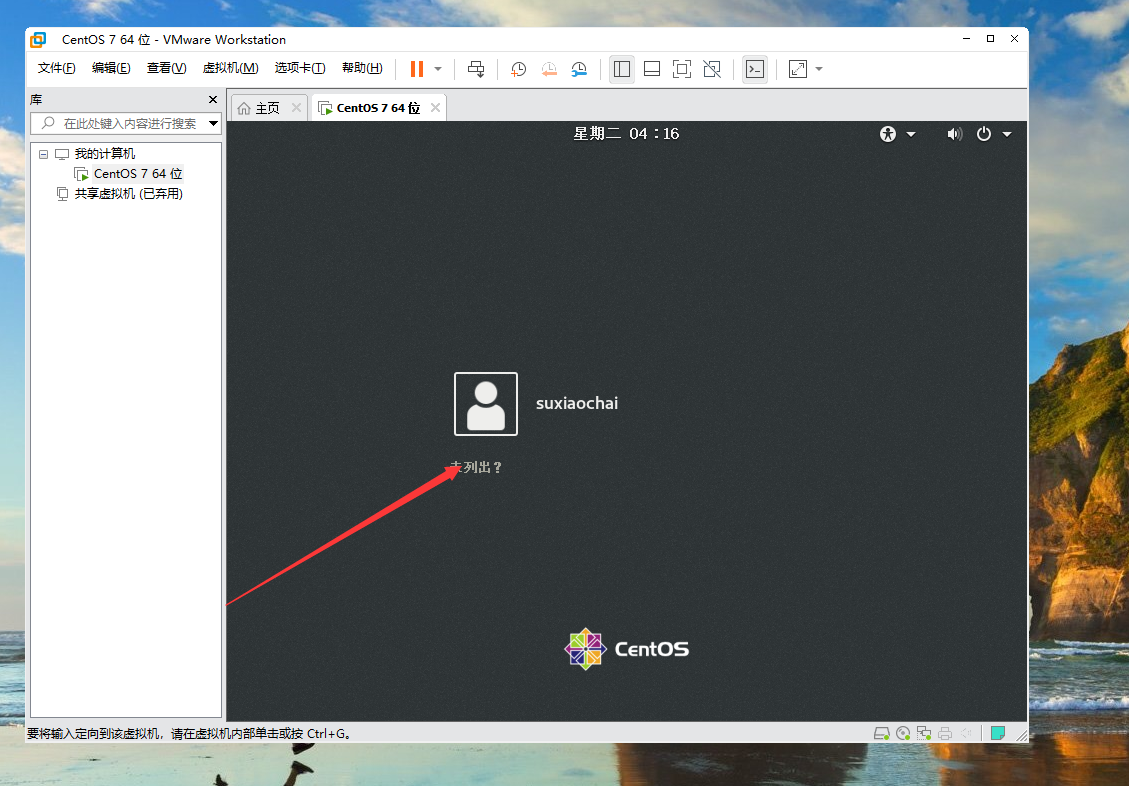Toggle the thumbnail bar view

[x=652, y=69]
